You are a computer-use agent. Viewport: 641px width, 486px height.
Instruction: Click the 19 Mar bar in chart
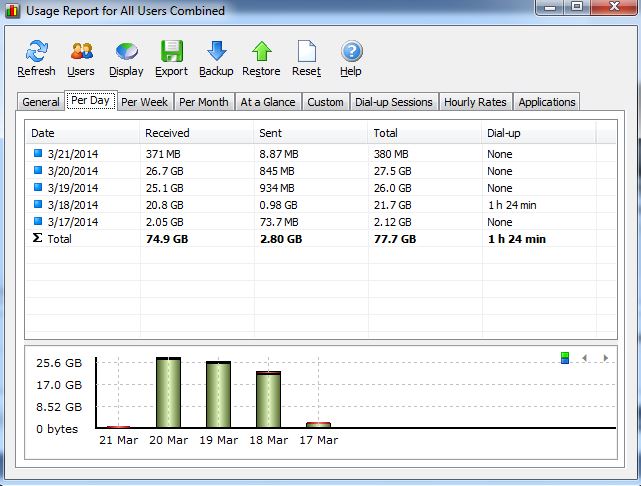(218, 394)
